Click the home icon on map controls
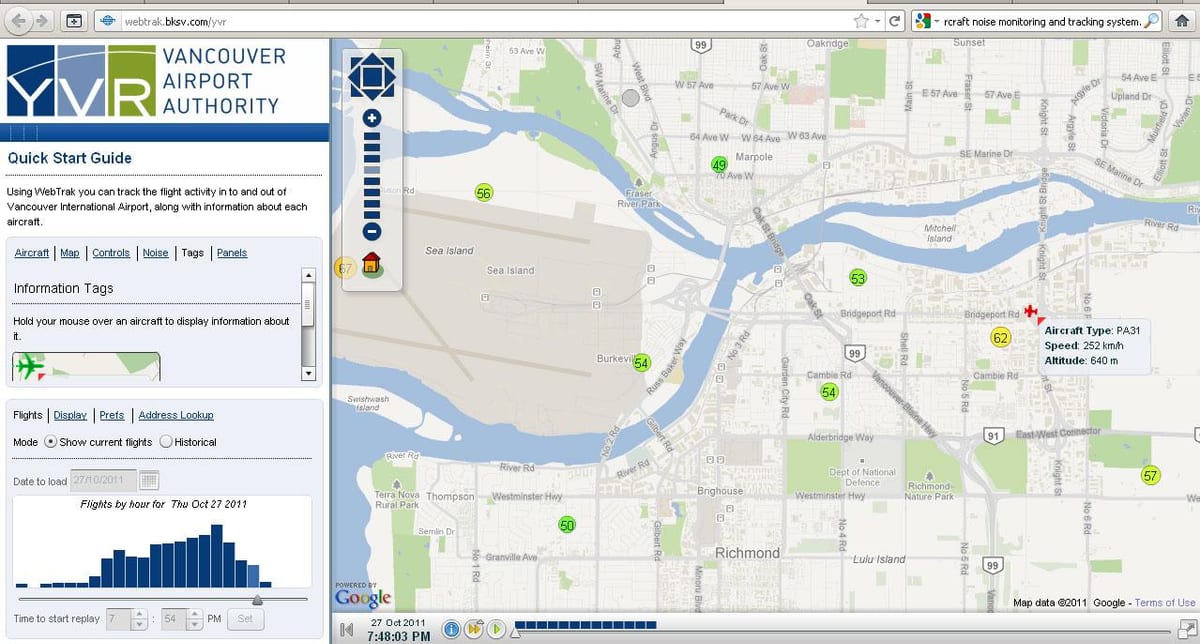1200x644 pixels. (372, 264)
